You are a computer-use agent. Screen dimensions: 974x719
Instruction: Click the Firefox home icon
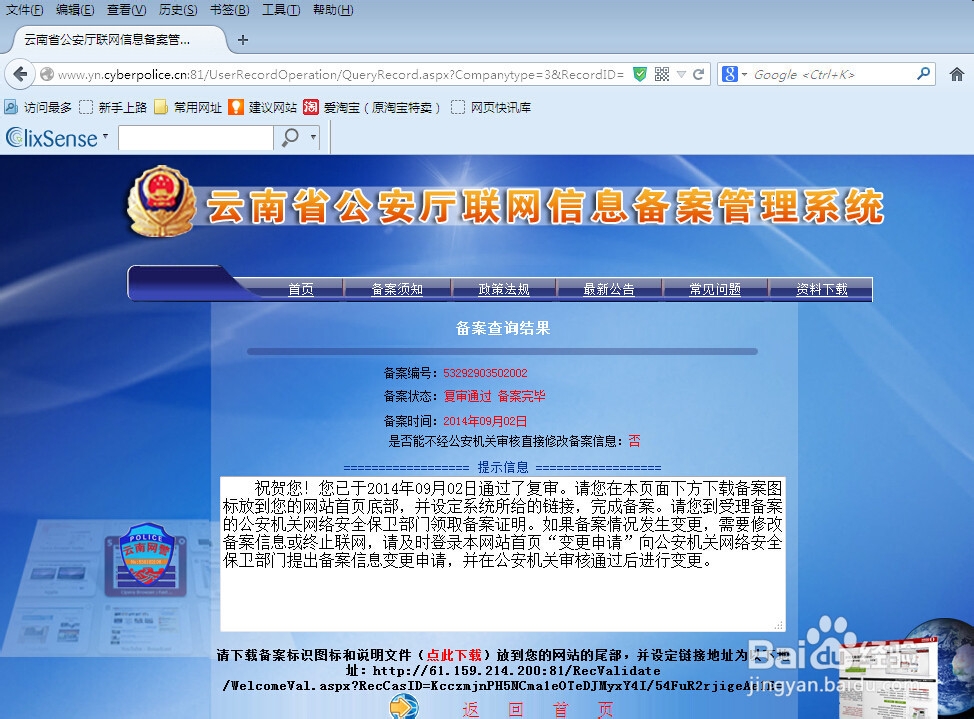coord(957,74)
